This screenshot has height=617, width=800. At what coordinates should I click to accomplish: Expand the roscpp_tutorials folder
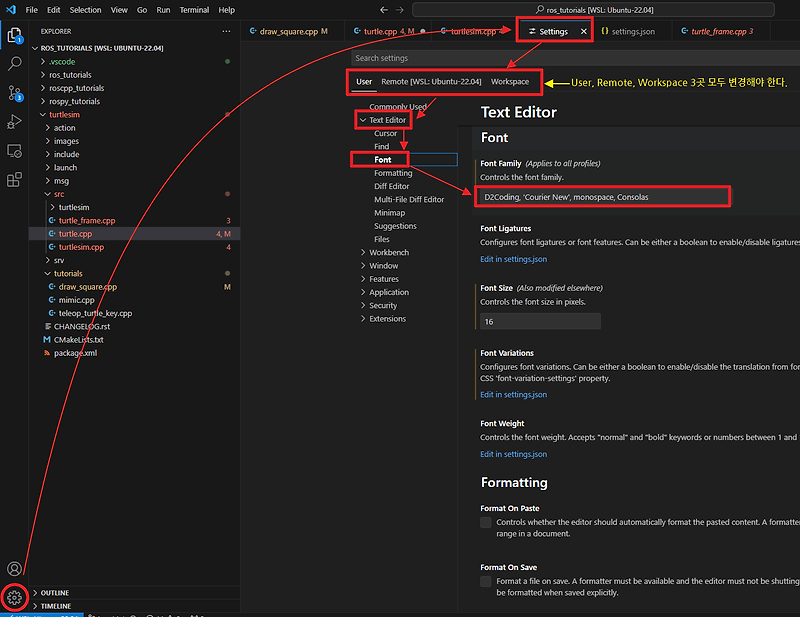click(x=43, y=88)
